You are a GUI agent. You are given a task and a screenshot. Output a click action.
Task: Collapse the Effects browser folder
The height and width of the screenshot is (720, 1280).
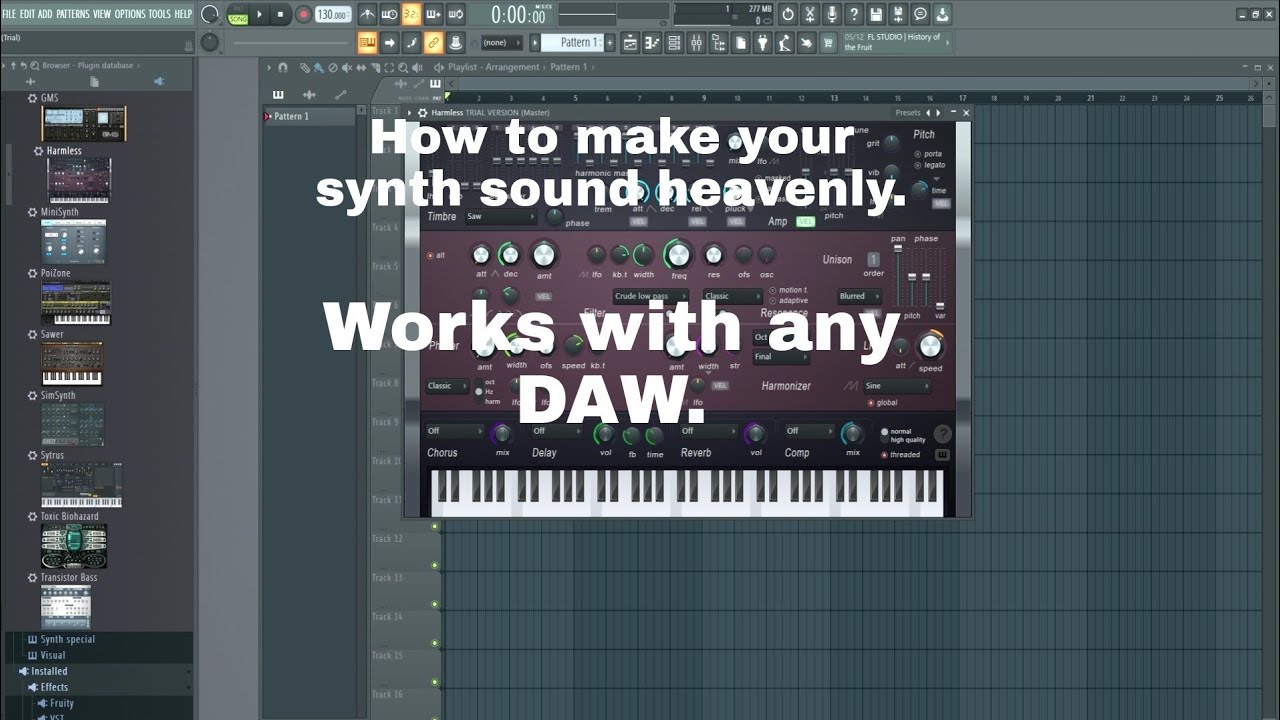click(54, 687)
